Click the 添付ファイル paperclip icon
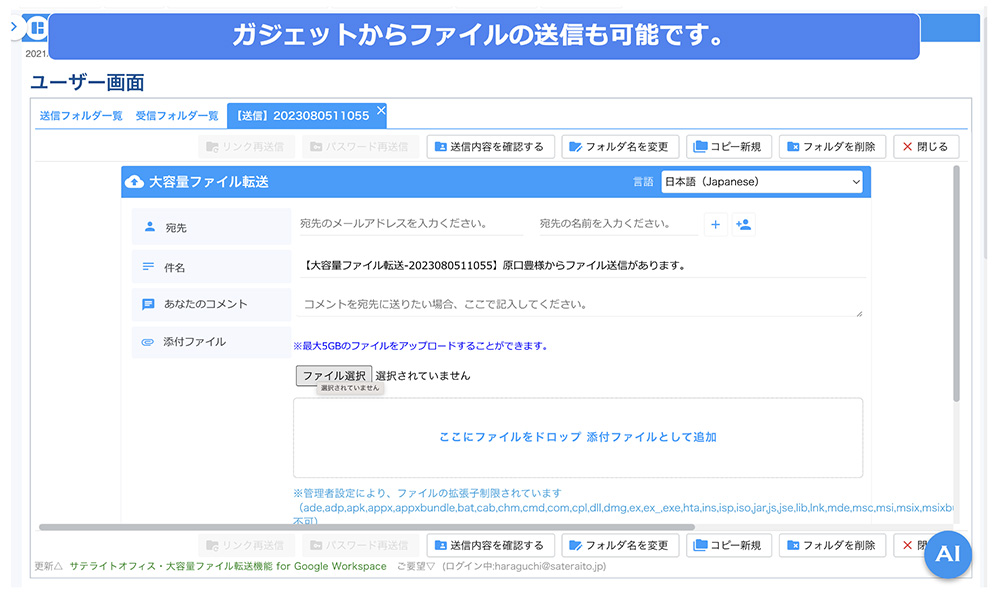 tap(147, 342)
